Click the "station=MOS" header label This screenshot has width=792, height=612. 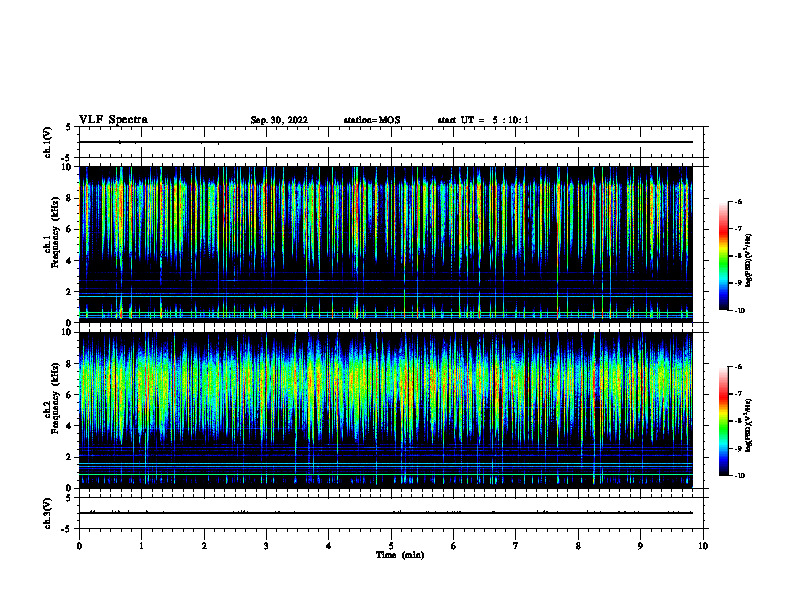[372, 120]
